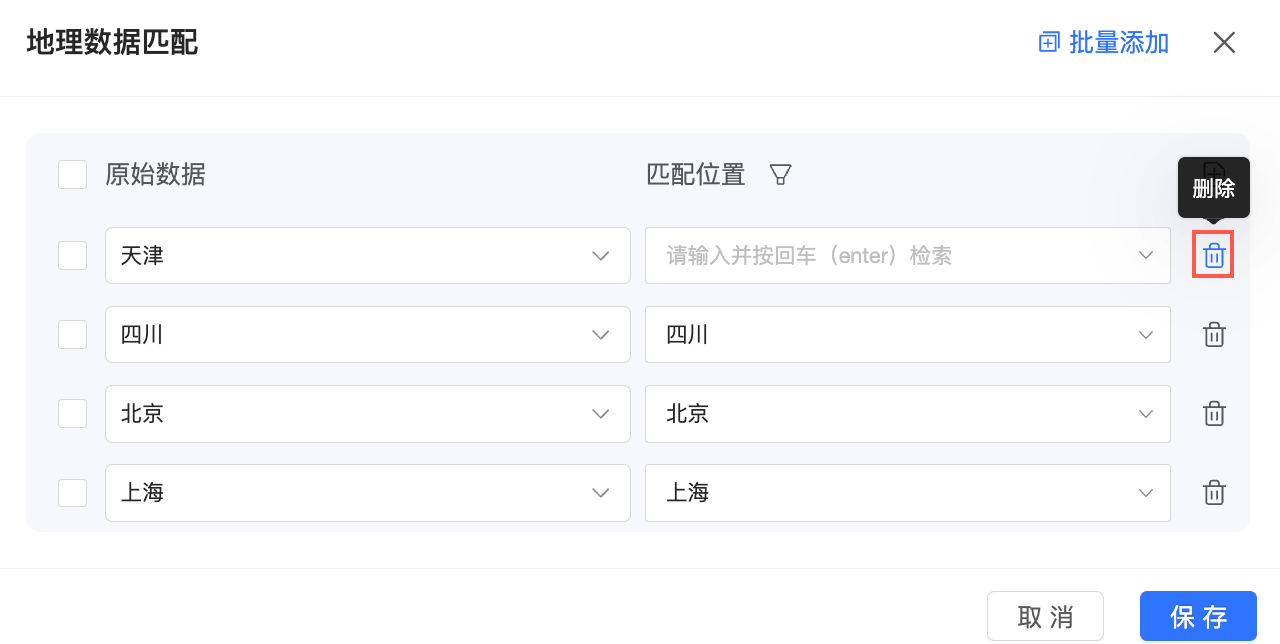Click the 取消 cancel button
Viewport: 1280px width, 644px height.
1045,617
